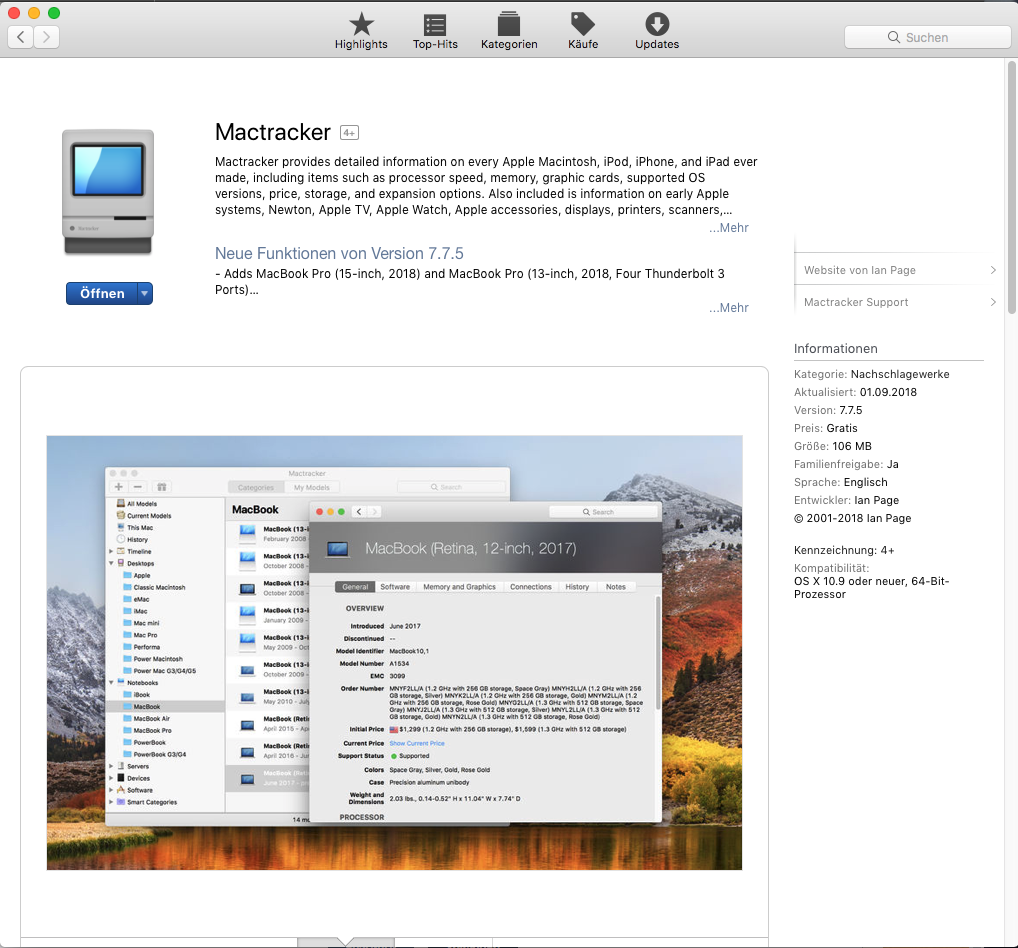The height and width of the screenshot is (948, 1018).
Task: Click the Neue Funktionen von Version 7.7.5 heading
Action: coord(339,253)
